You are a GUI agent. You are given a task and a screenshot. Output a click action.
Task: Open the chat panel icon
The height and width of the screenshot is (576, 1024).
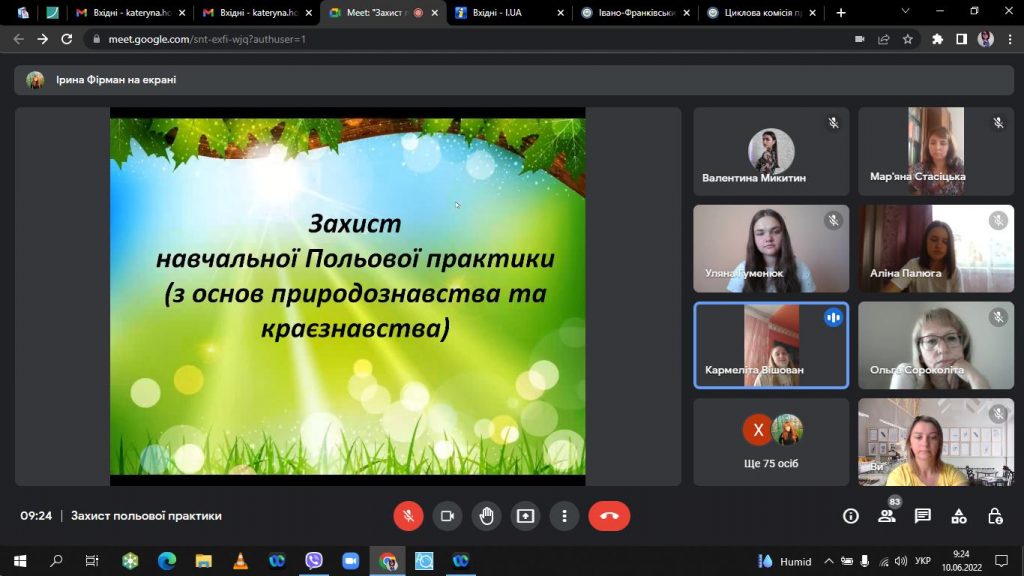(x=923, y=516)
